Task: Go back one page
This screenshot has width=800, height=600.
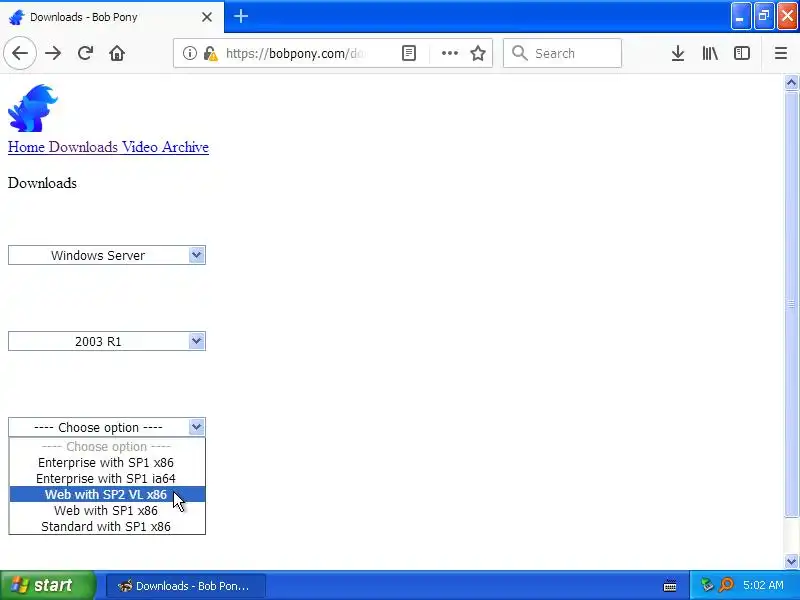Action: [x=20, y=53]
